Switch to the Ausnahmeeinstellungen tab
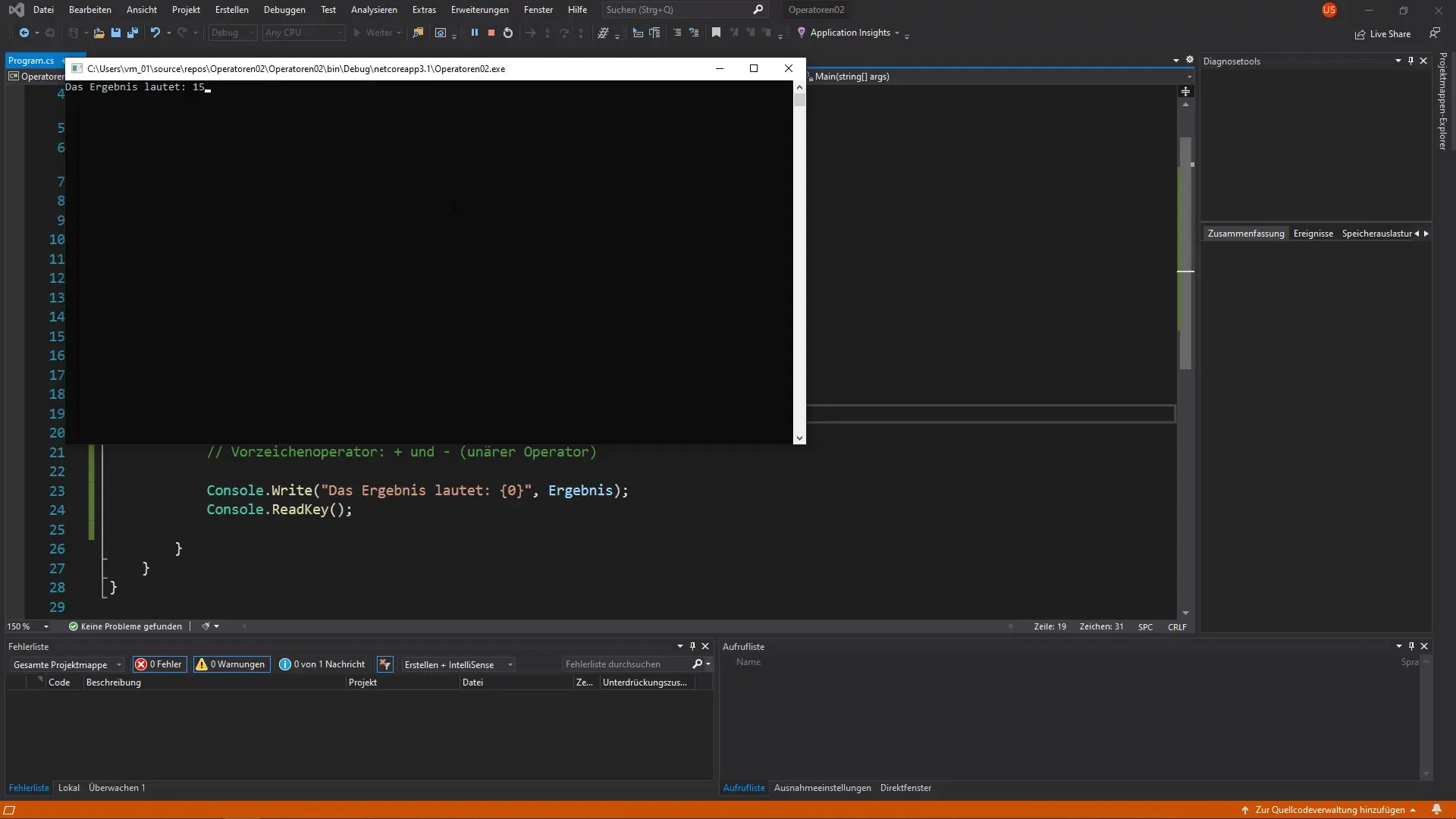The width and height of the screenshot is (1456, 819). [x=822, y=788]
